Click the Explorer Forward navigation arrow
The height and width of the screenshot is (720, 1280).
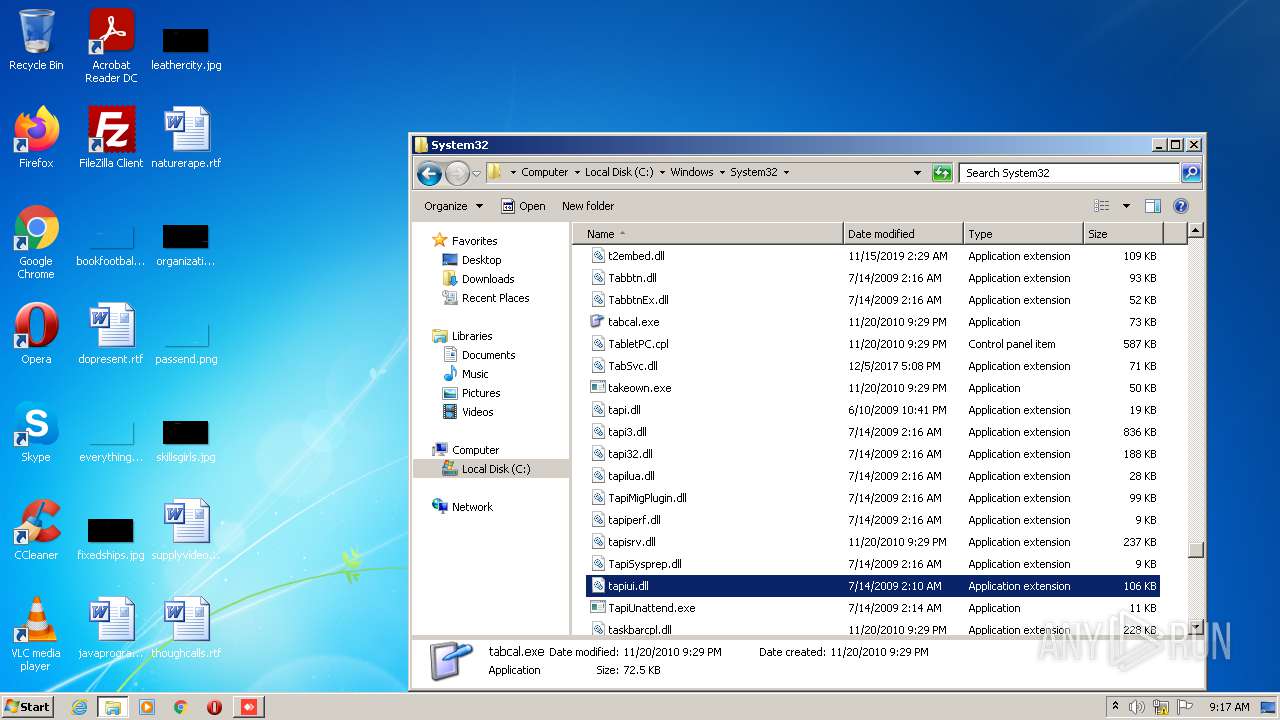[x=457, y=173]
